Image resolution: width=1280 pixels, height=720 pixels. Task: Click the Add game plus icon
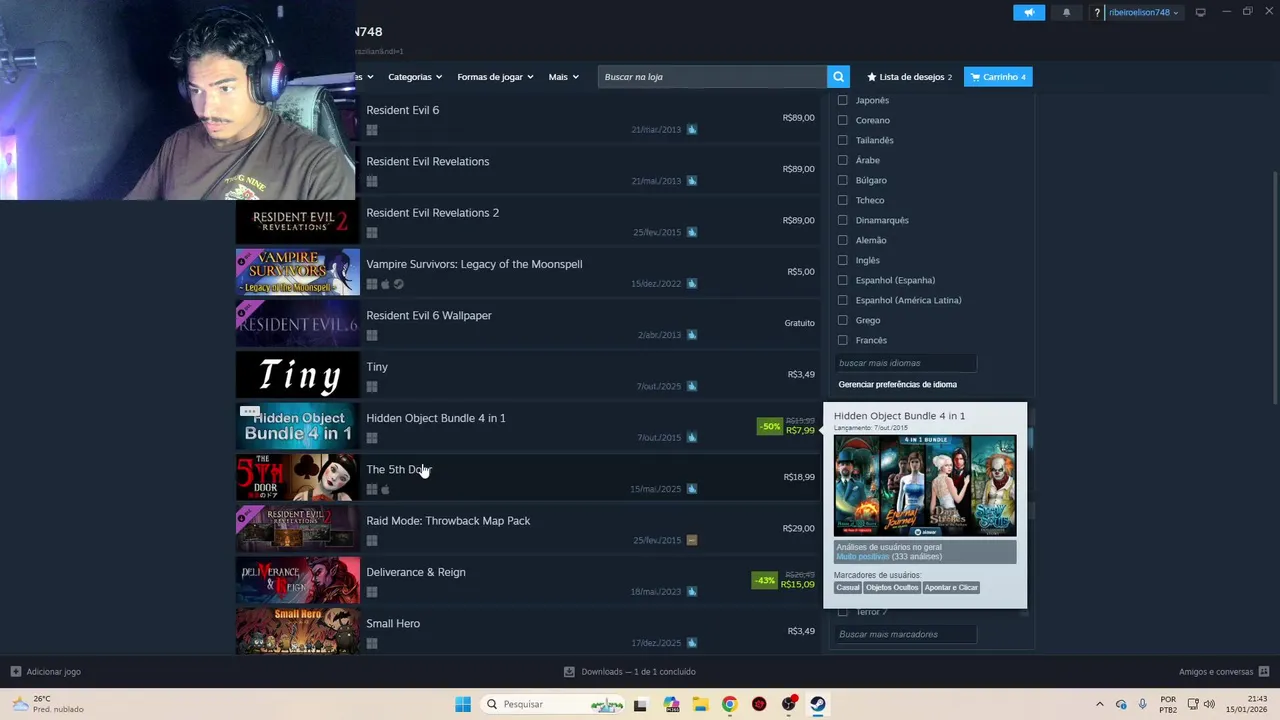(x=15, y=672)
